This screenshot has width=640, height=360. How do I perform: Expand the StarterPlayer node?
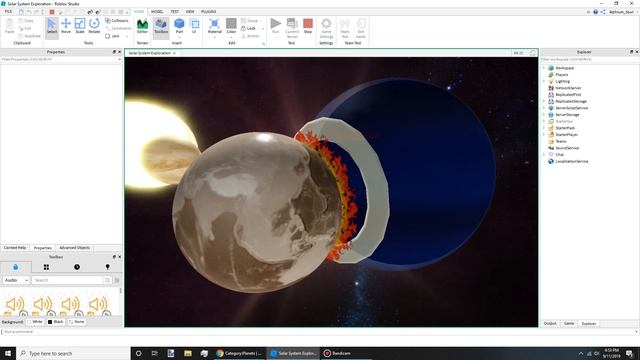[544, 135]
